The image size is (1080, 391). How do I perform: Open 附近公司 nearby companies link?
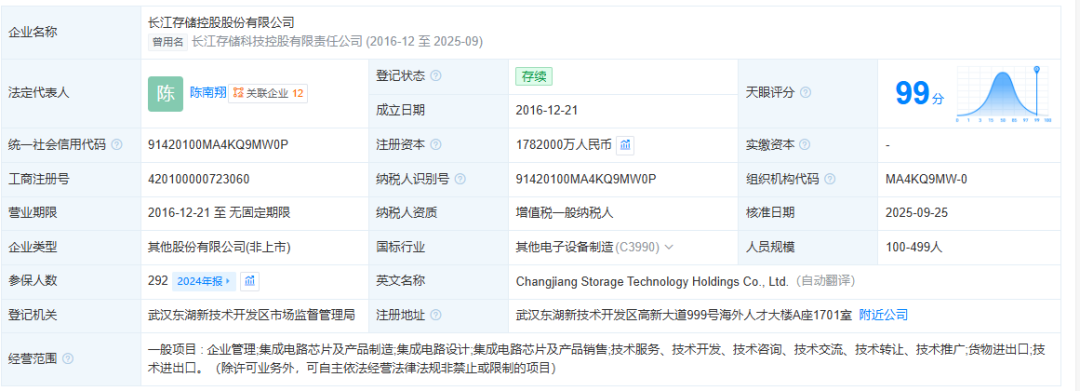(x=884, y=315)
